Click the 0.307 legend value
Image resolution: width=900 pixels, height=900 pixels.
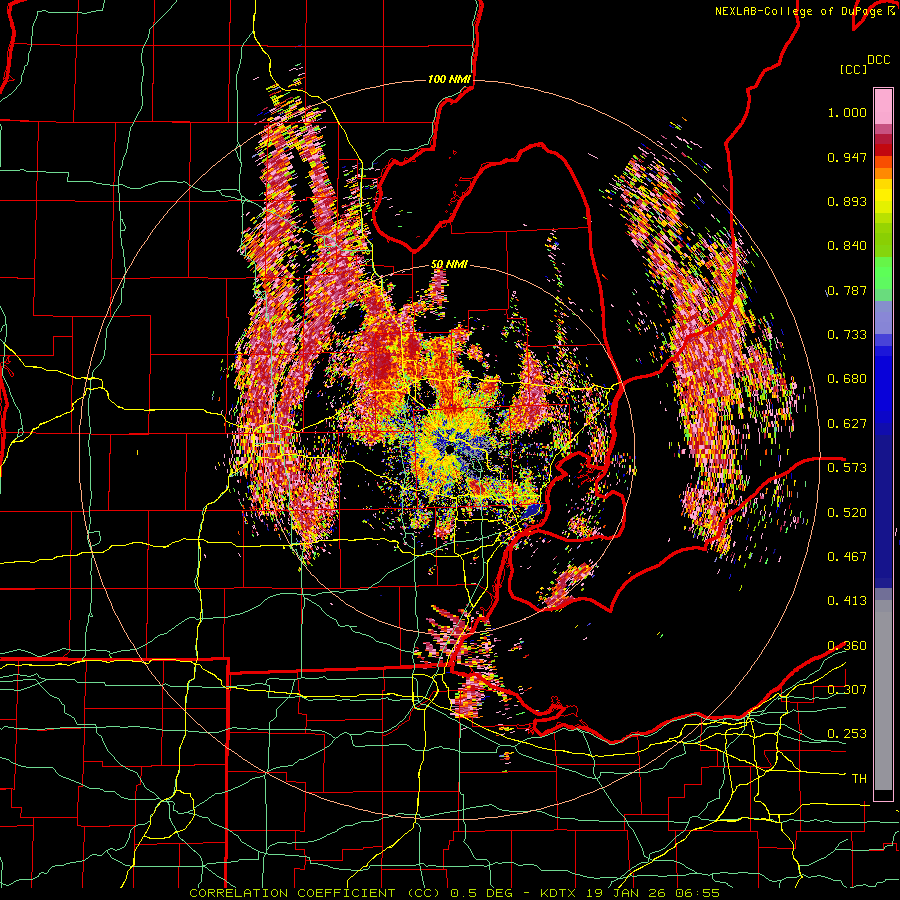click(x=847, y=690)
